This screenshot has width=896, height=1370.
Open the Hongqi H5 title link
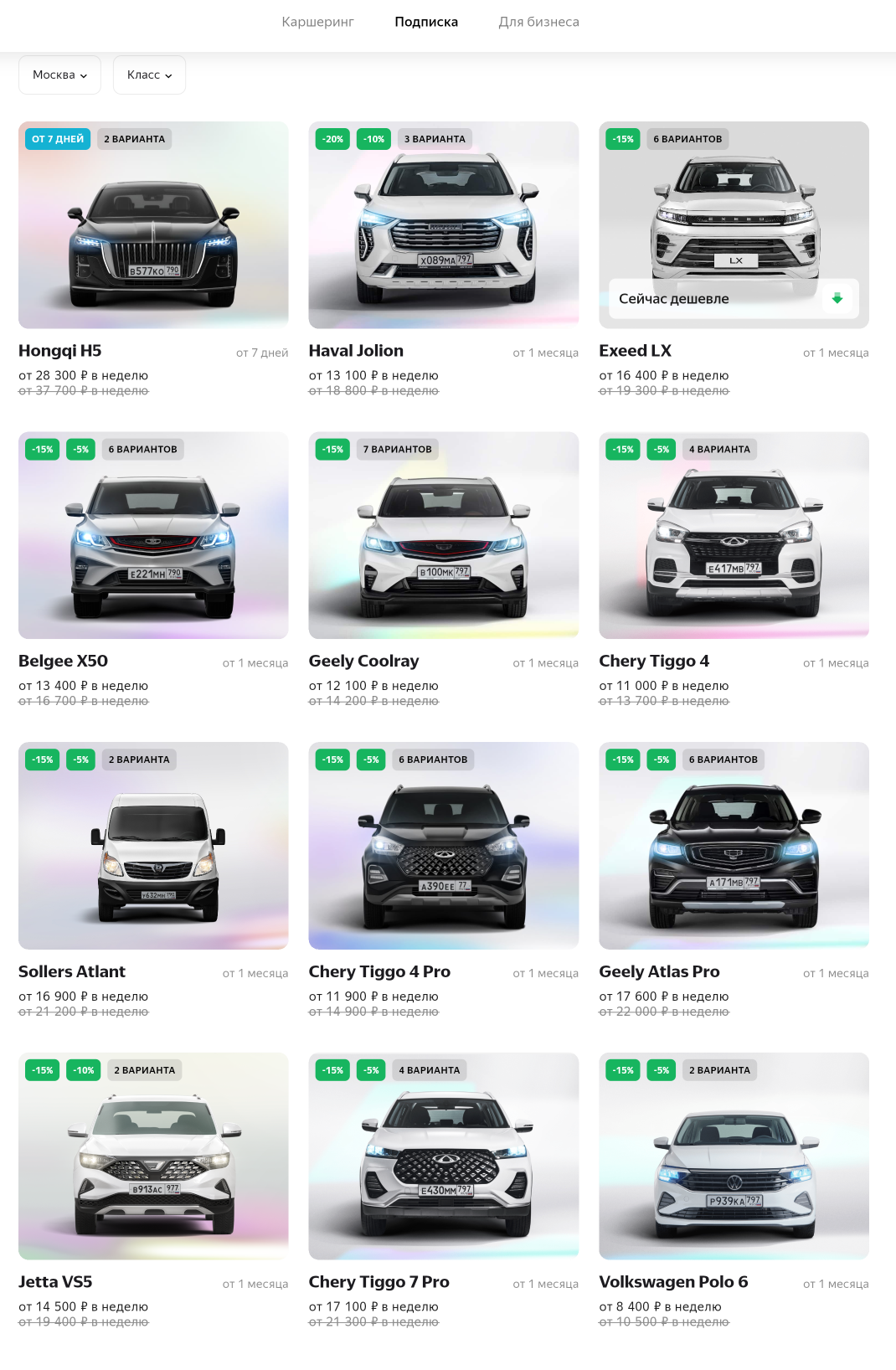coord(60,351)
